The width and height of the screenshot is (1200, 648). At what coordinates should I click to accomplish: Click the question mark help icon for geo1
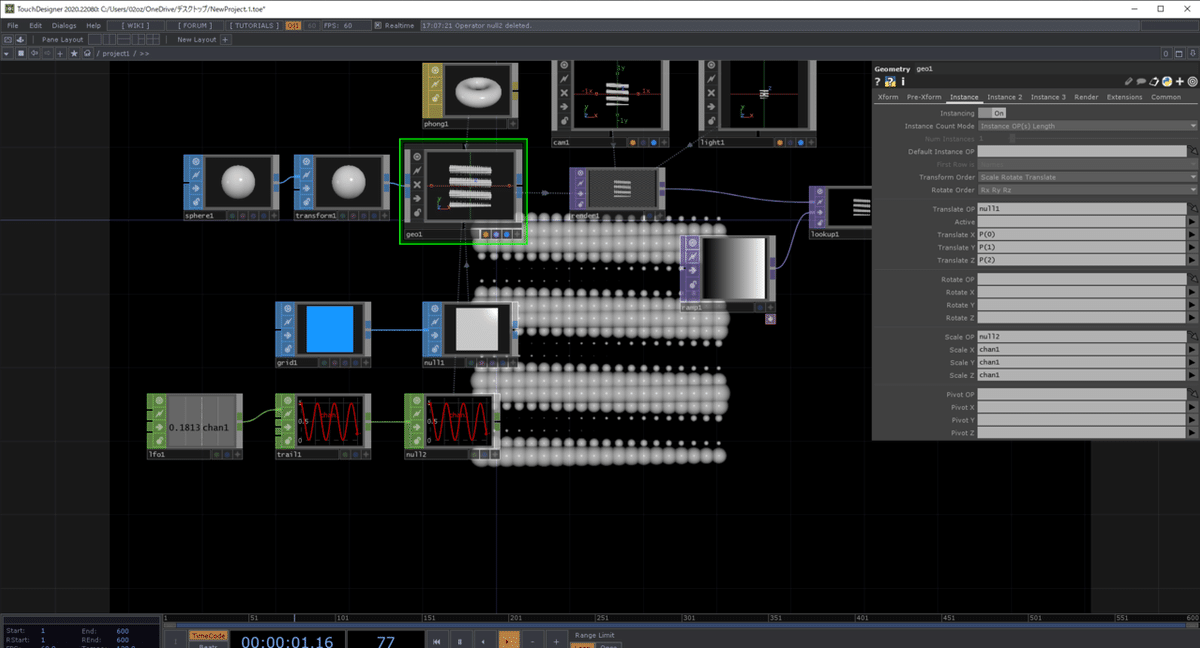coord(877,81)
